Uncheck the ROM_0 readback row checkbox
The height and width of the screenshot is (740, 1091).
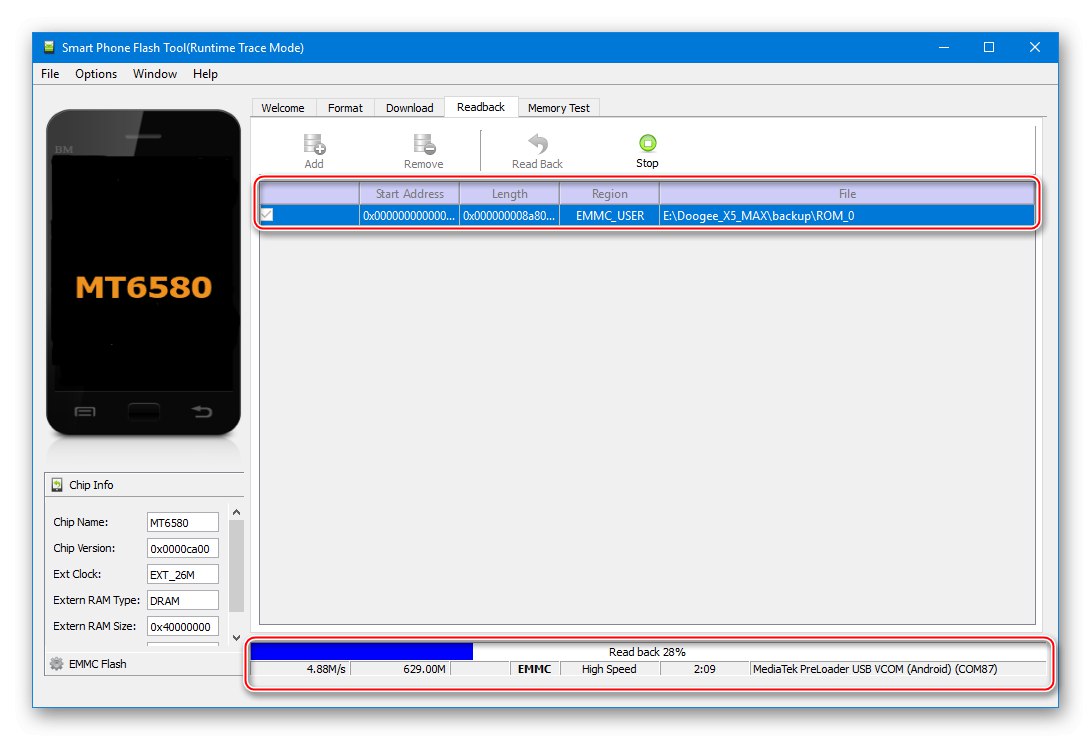(x=267, y=215)
